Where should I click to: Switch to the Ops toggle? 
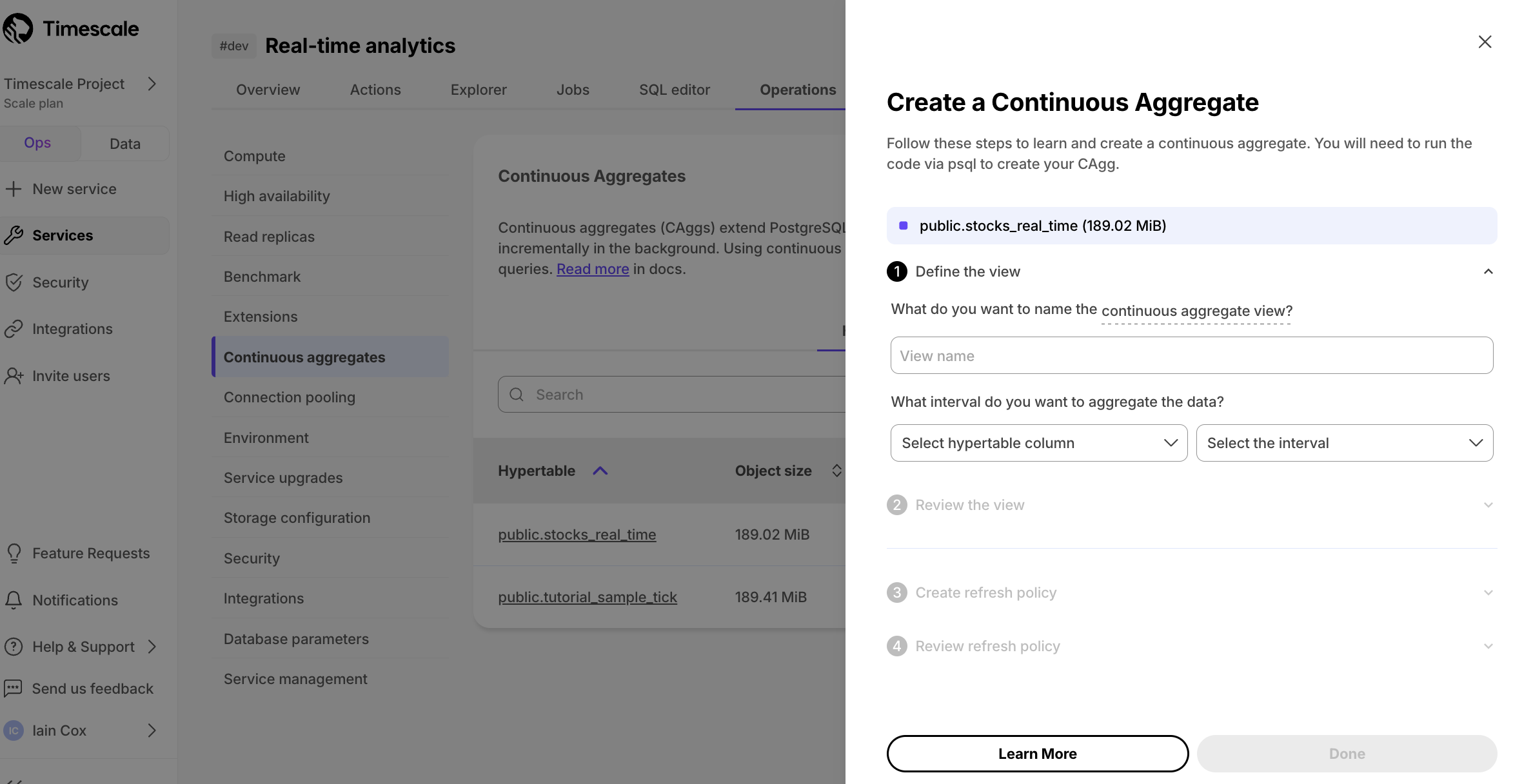tap(37, 143)
